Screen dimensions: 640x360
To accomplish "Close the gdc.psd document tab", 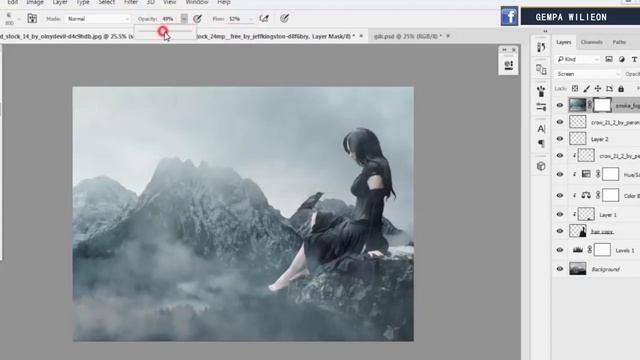I will tap(448, 36).
